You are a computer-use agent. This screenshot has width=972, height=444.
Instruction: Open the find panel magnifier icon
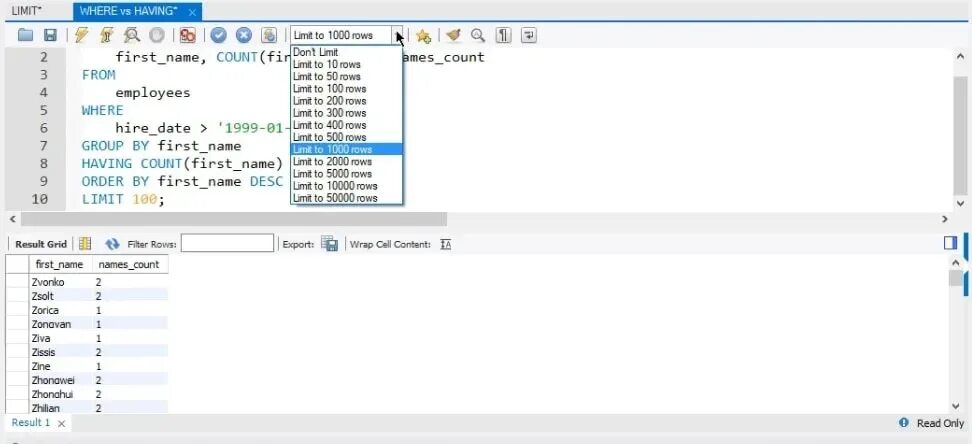click(x=477, y=35)
